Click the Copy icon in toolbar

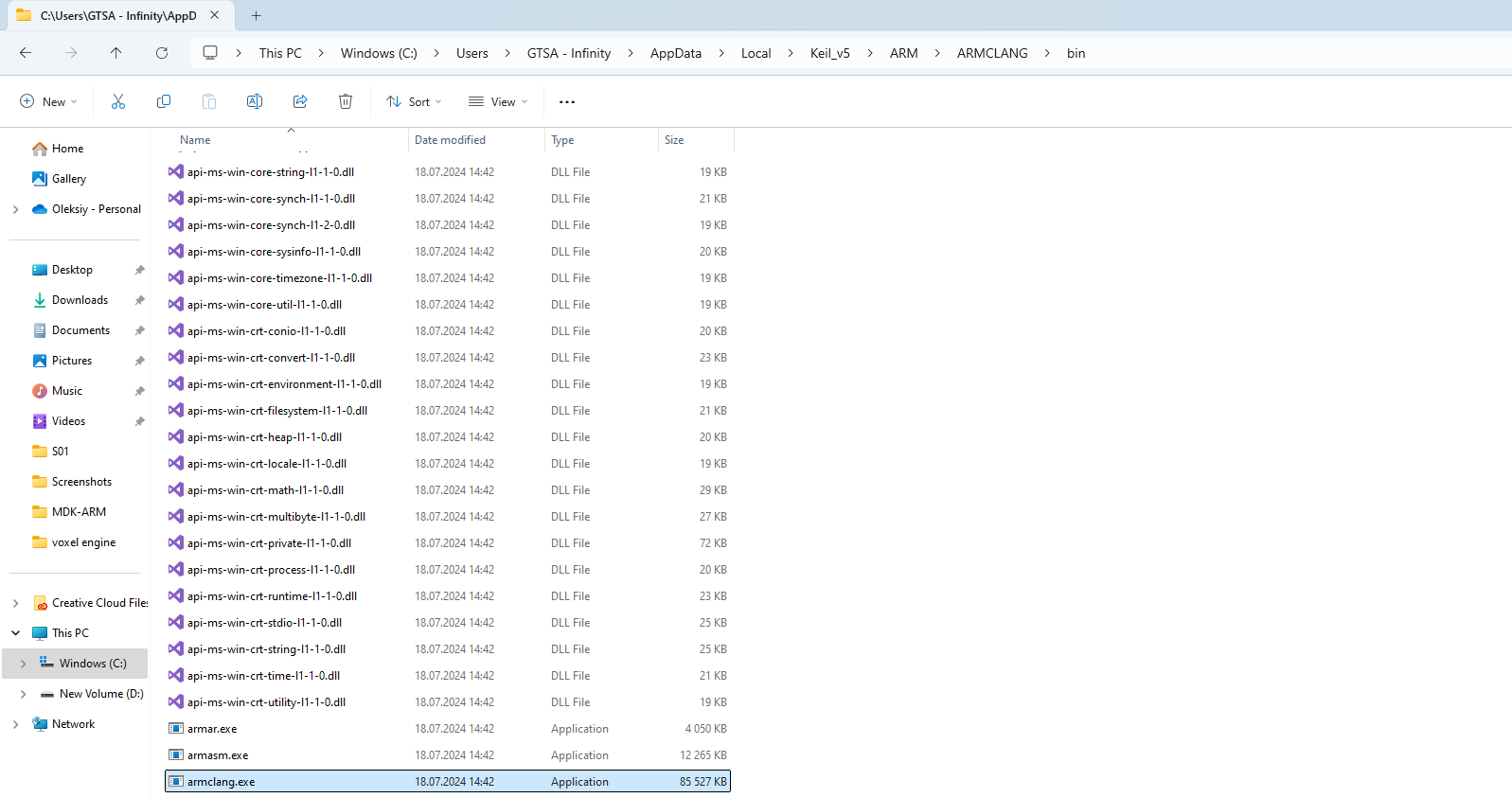click(164, 101)
